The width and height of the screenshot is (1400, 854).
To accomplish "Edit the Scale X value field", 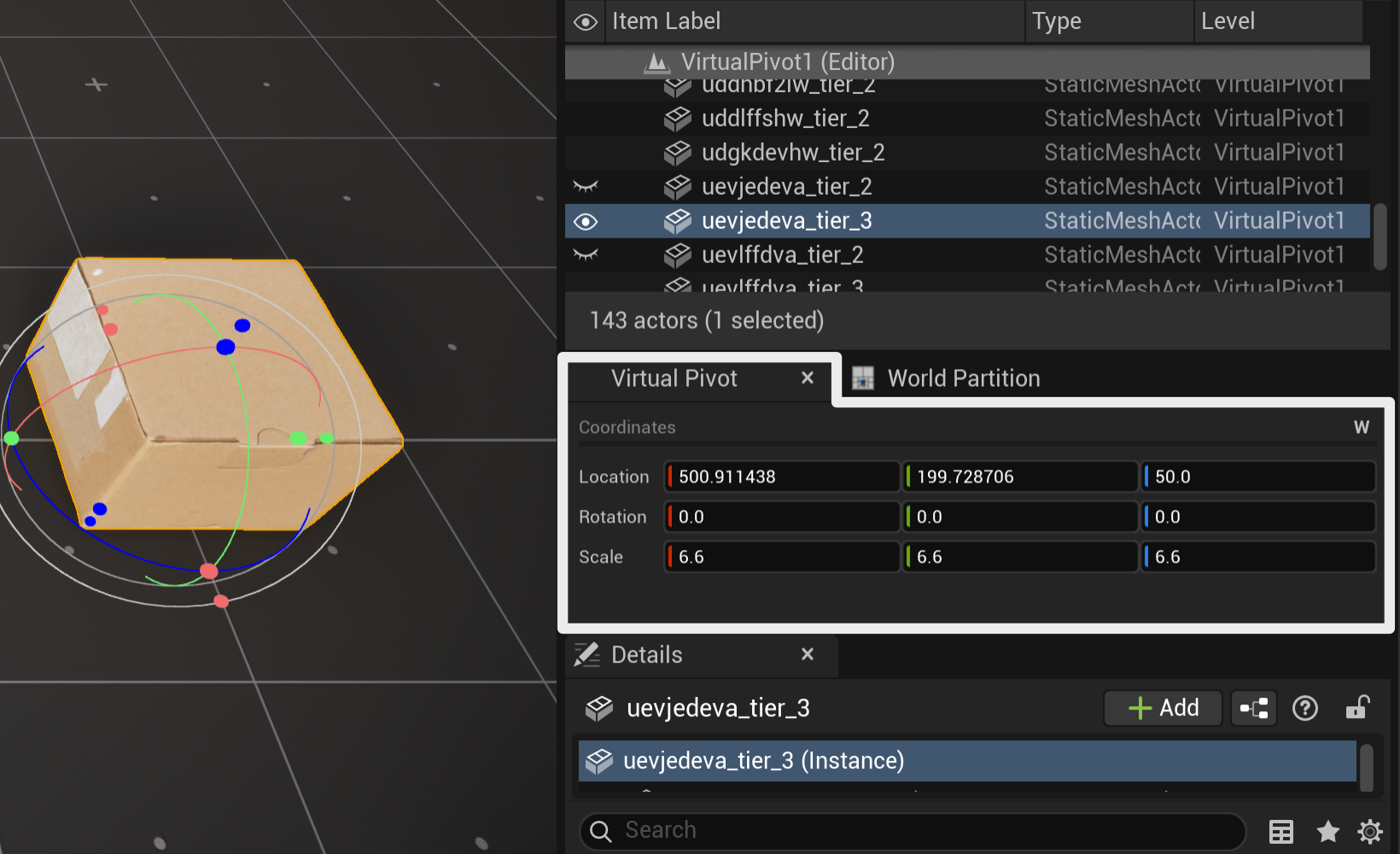I will coord(782,557).
